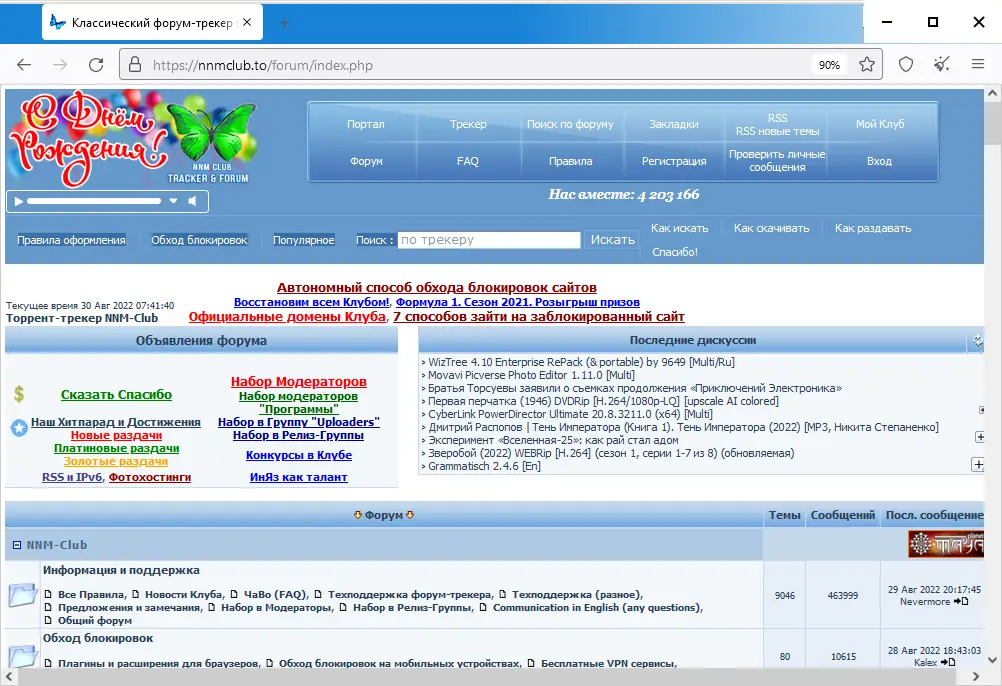Open the Как скачивать help link
The height and width of the screenshot is (686, 1002).
771,228
